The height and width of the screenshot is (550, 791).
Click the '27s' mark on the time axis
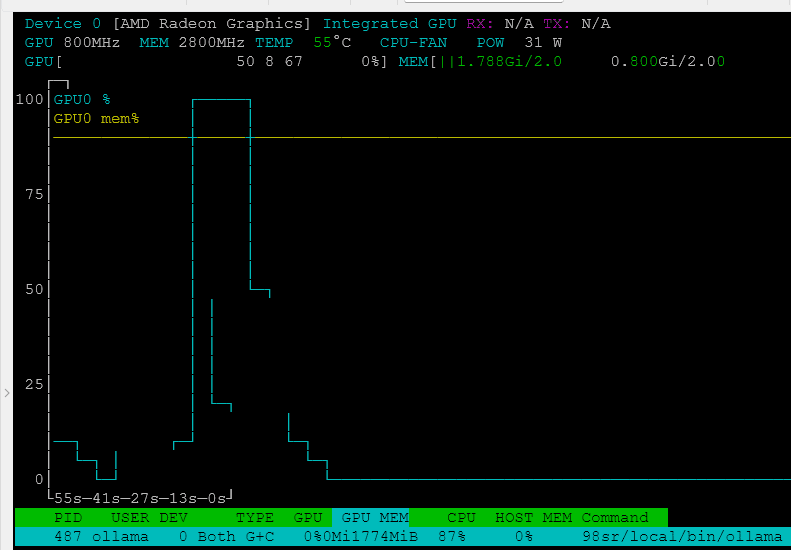point(145,499)
